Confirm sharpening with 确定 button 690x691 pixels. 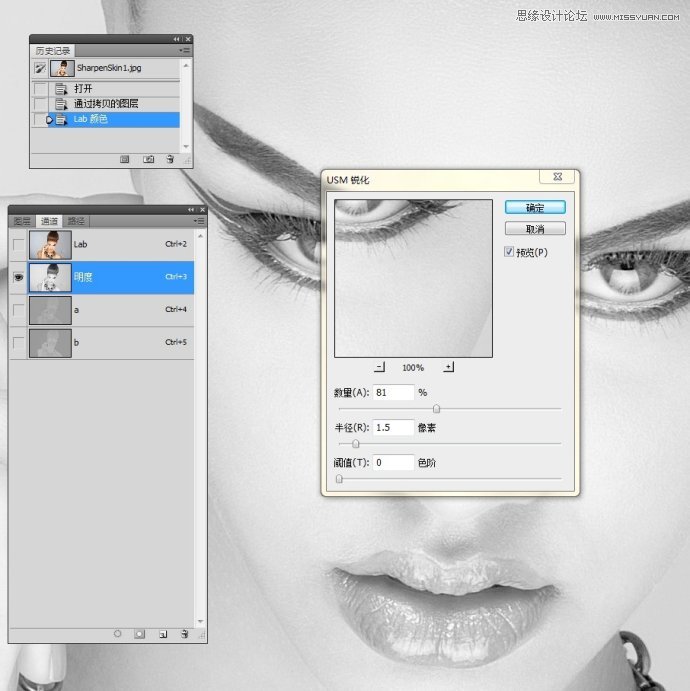point(535,208)
